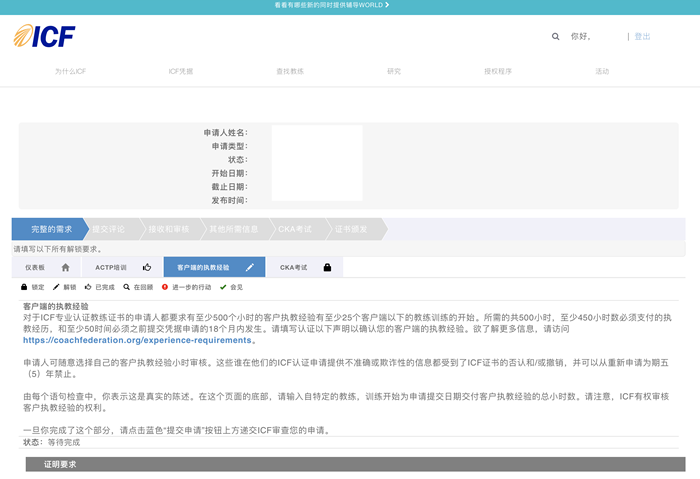The image size is (700, 479).
Task: Open the 查找教练 navigation menu
Action: coord(289,72)
